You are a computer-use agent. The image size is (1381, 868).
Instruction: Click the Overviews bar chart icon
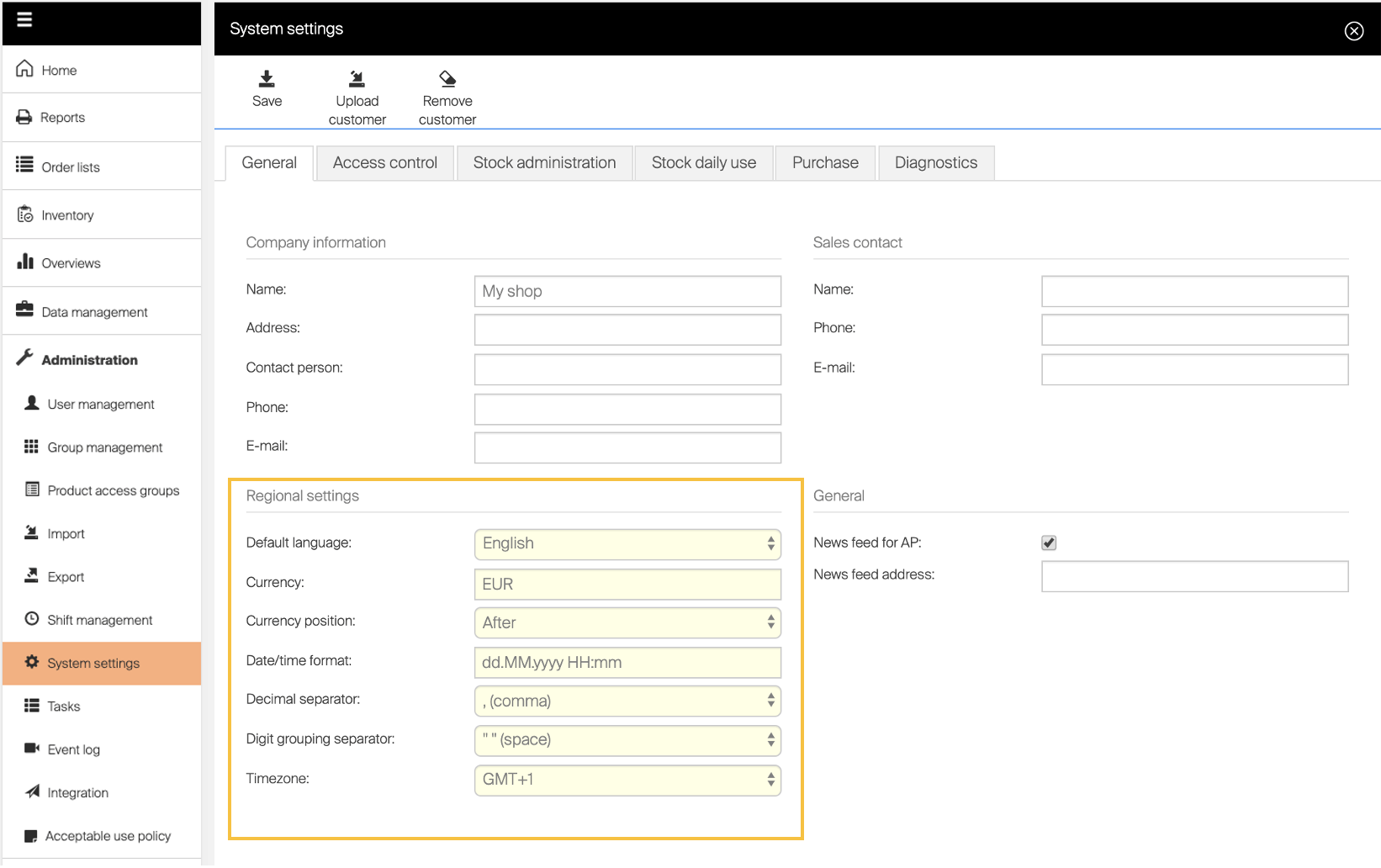[x=25, y=262]
